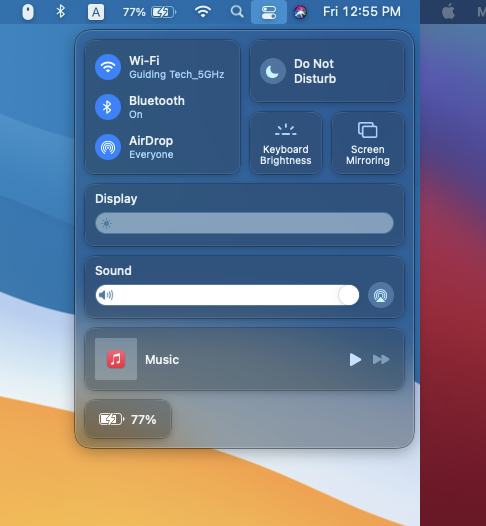Open Keyboard Brightness control
The height and width of the screenshot is (526, 486).
(286, 143)
